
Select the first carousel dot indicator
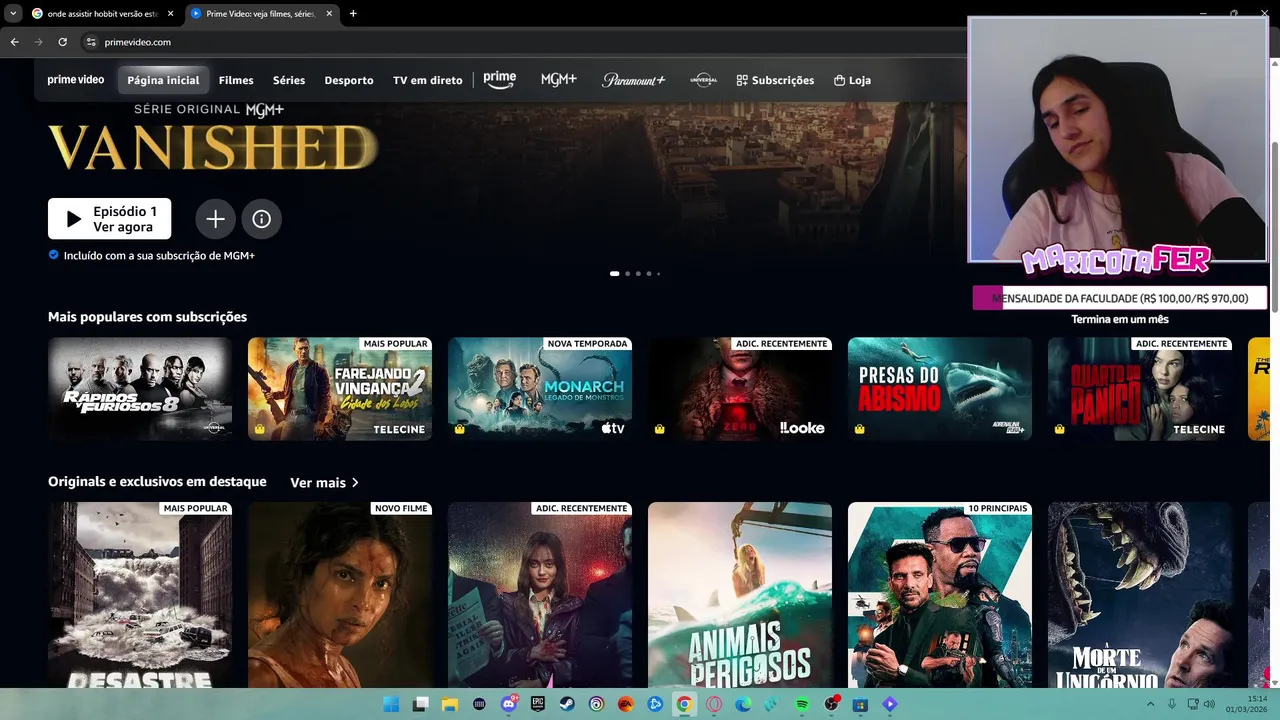click(614, 273)
